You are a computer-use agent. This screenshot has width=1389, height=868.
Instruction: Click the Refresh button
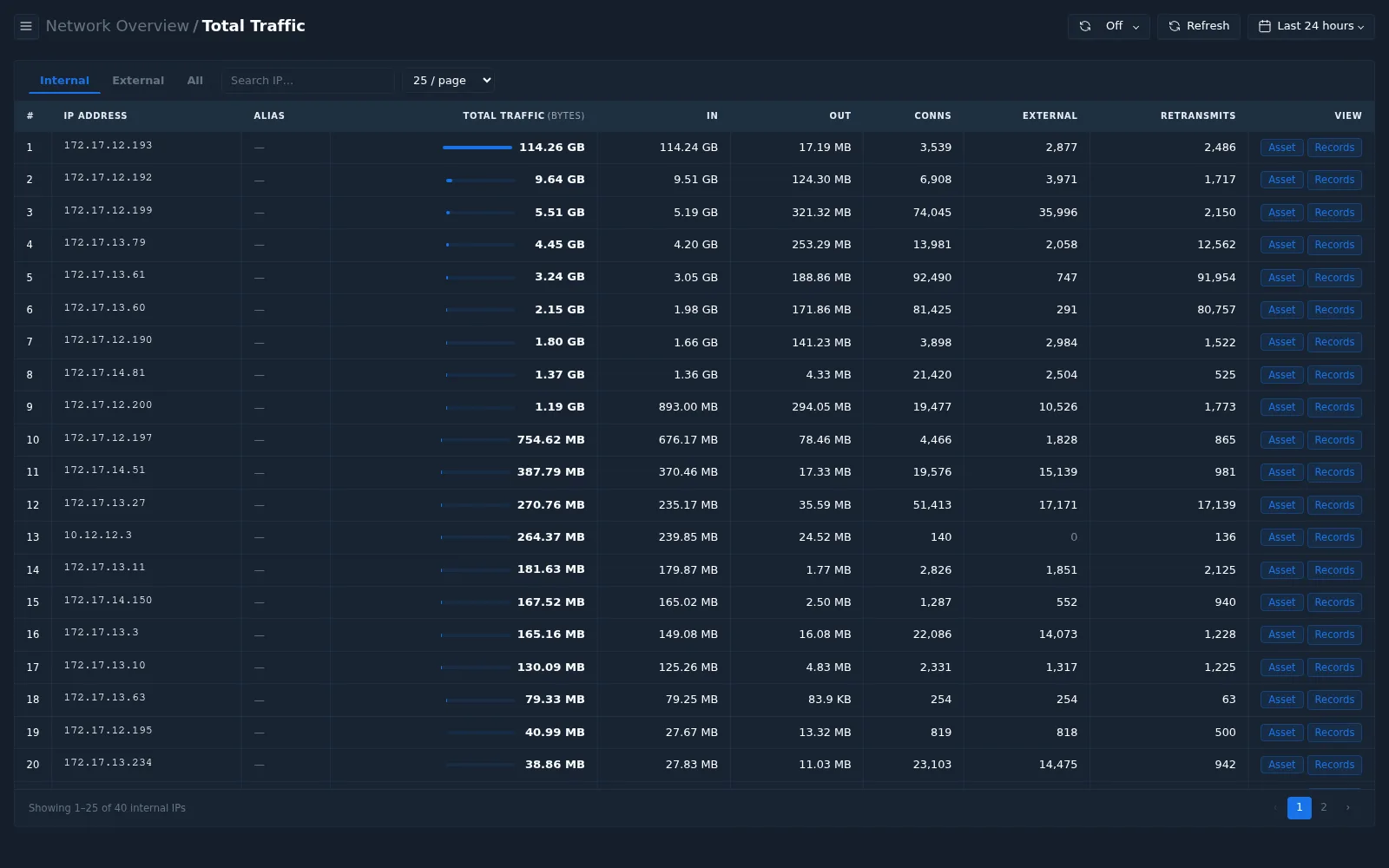(x=1198, y=26)
